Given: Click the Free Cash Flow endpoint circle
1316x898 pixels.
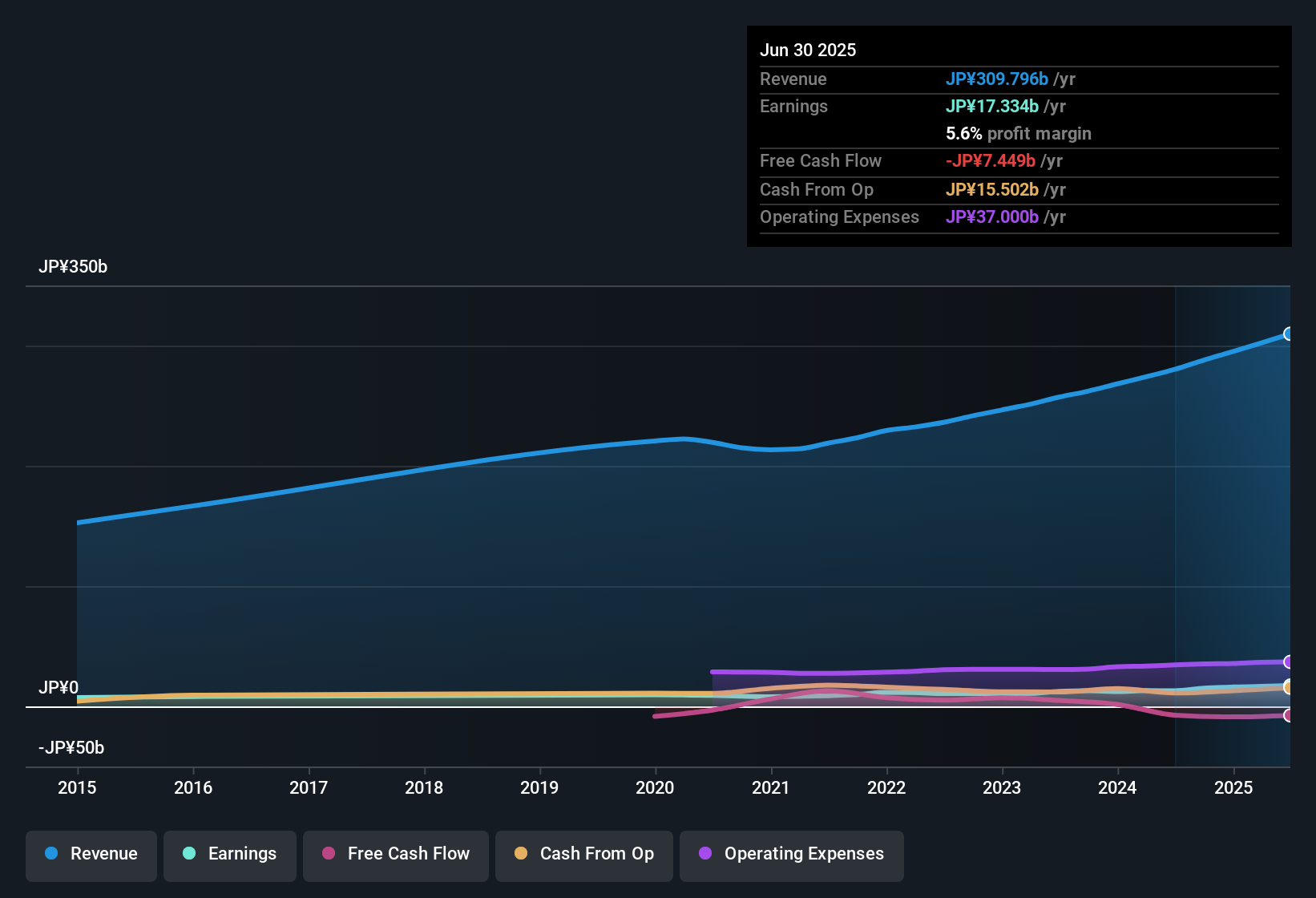Looking at the screenshot, I should coord(1288,715).
